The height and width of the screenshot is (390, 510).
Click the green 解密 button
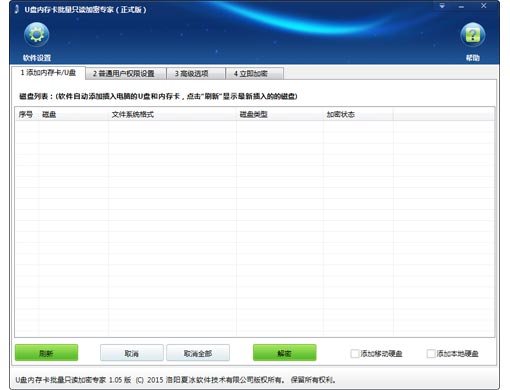click(x=285, y=353)
